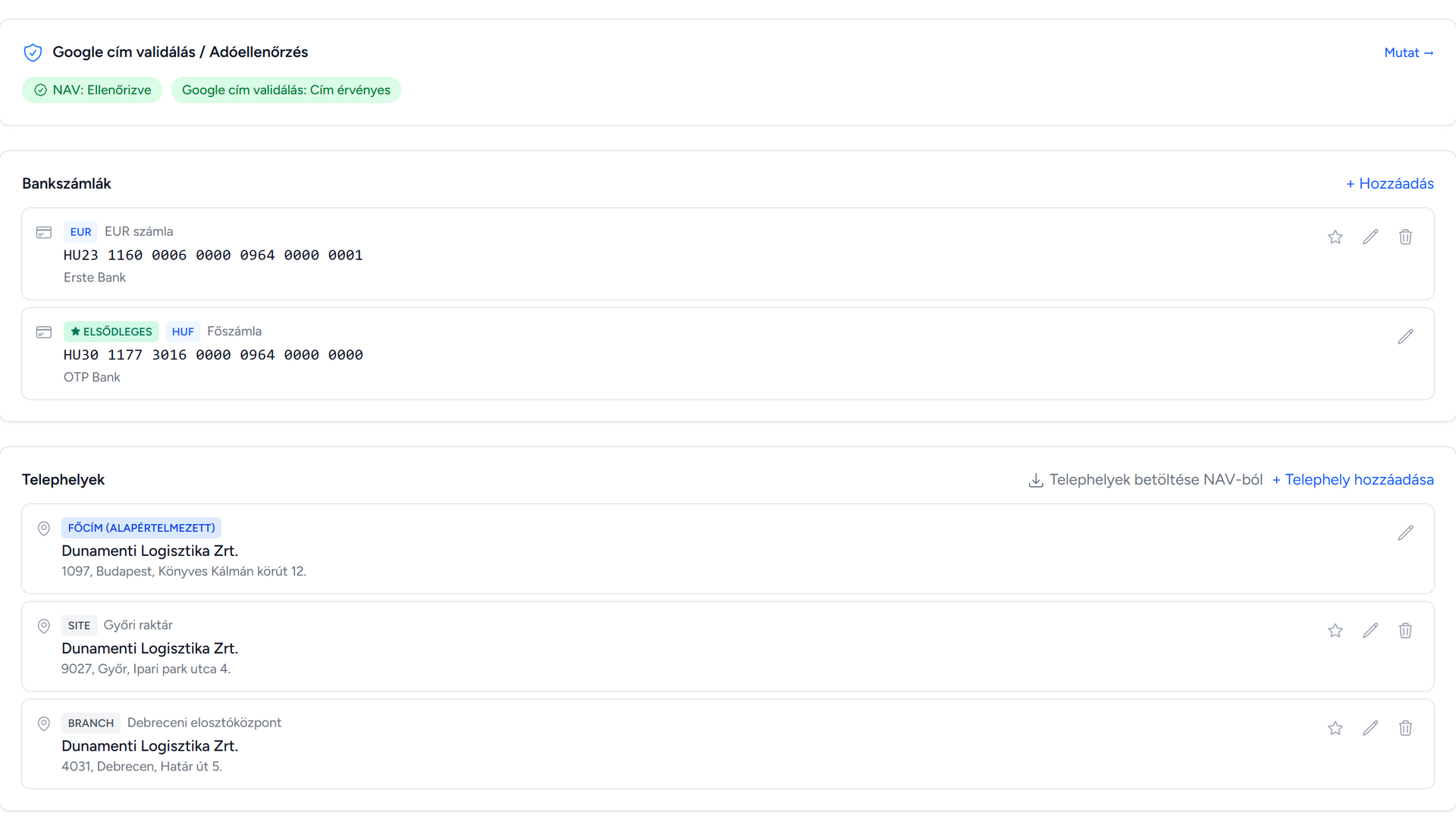The height and width of the screenshot is (819, 1456).
Task: Click the EUR currency tag
Action: click(x=80, y=232)
